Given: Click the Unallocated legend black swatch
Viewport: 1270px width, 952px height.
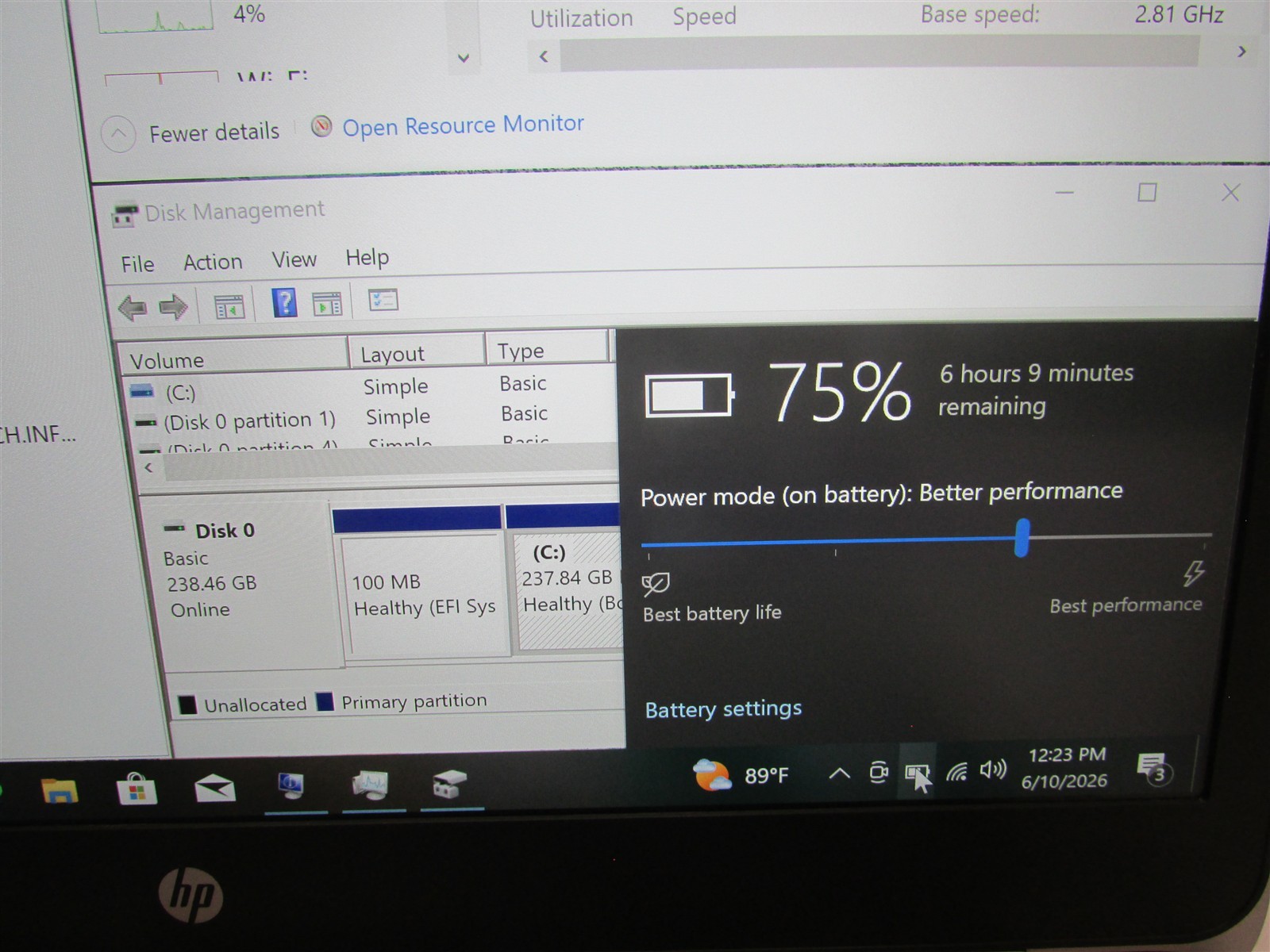Looking at the screenshot, I should 187,704.
